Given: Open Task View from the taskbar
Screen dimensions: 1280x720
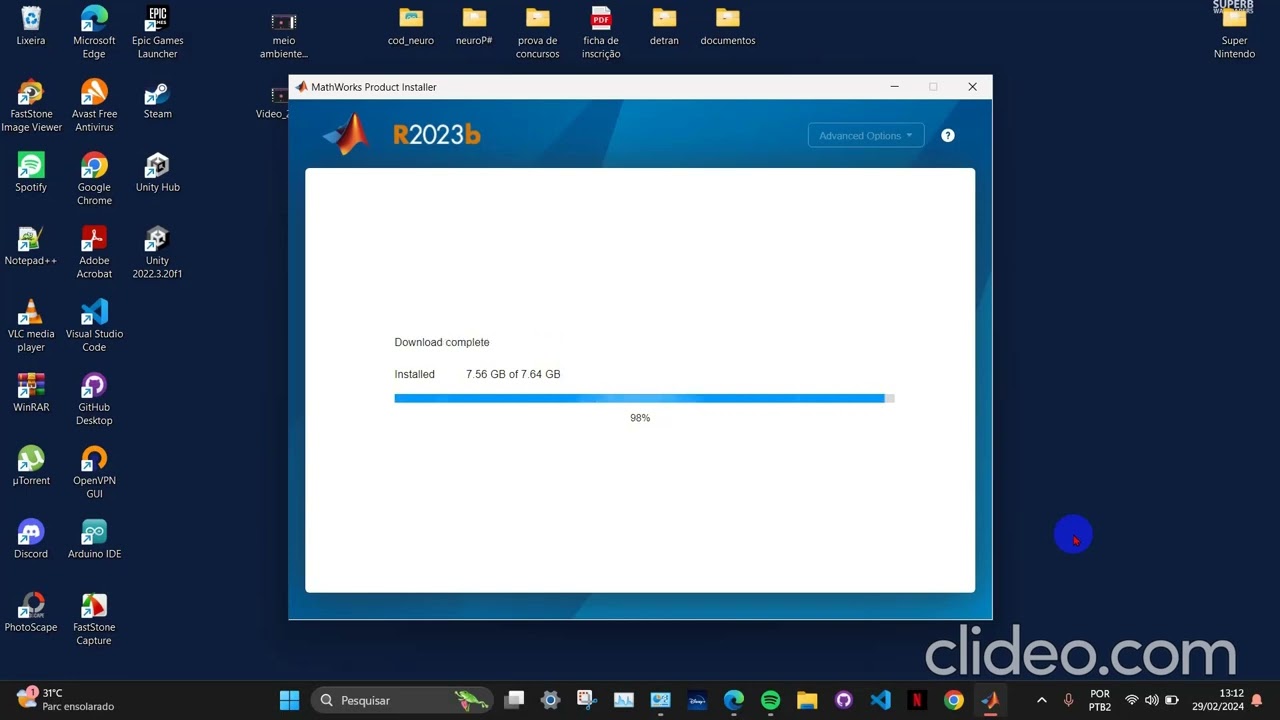Looking at the screenshot, I should (x=514, y=700).
